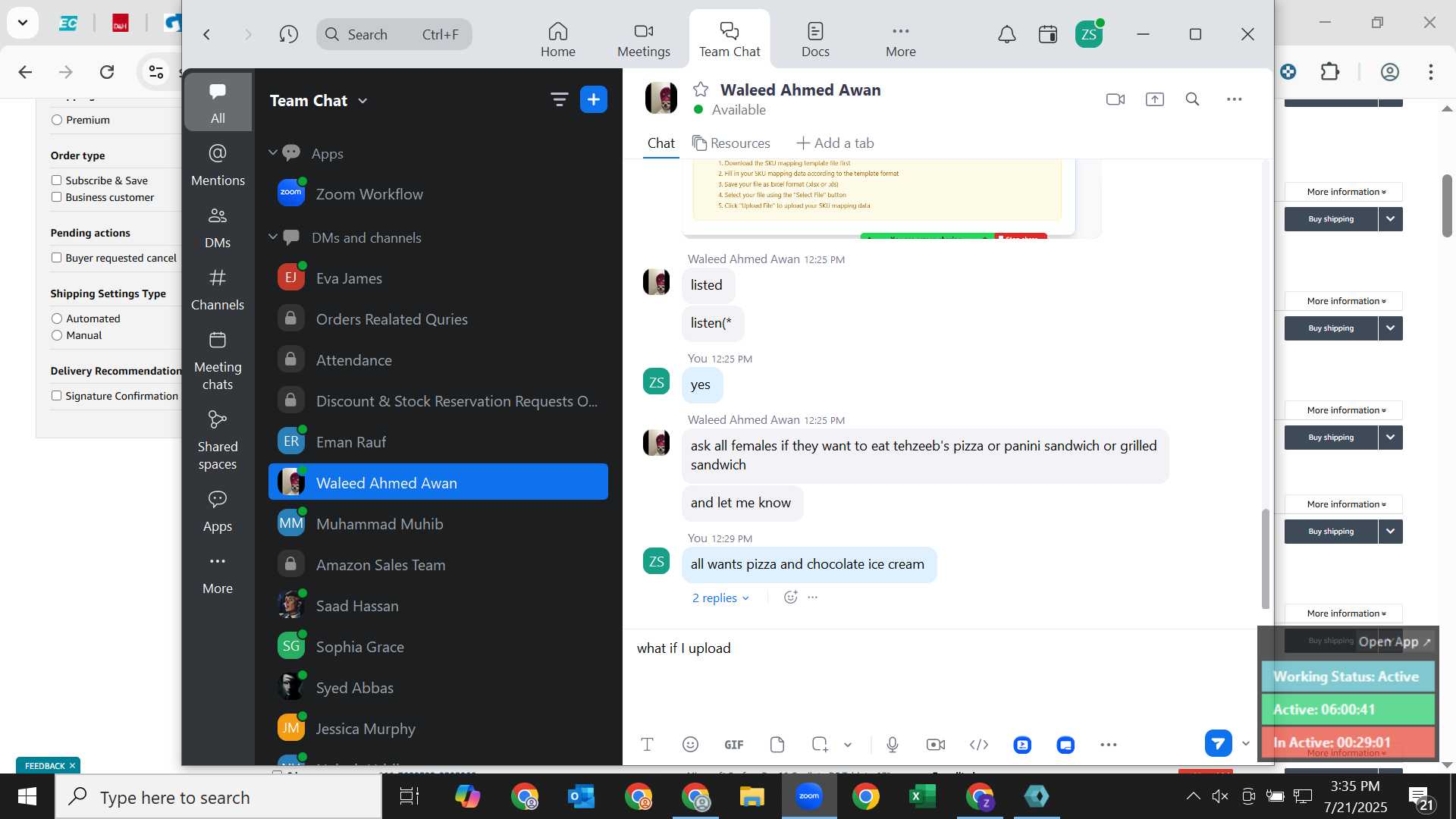The image size is (1456, 819).
Task: Open Meeting chats in the sidebar
Action: coord(218,361)
